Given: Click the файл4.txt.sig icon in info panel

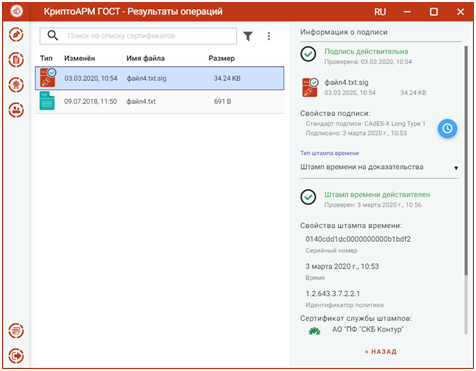Looking at the screenshot, I should [x=310, y=87].
